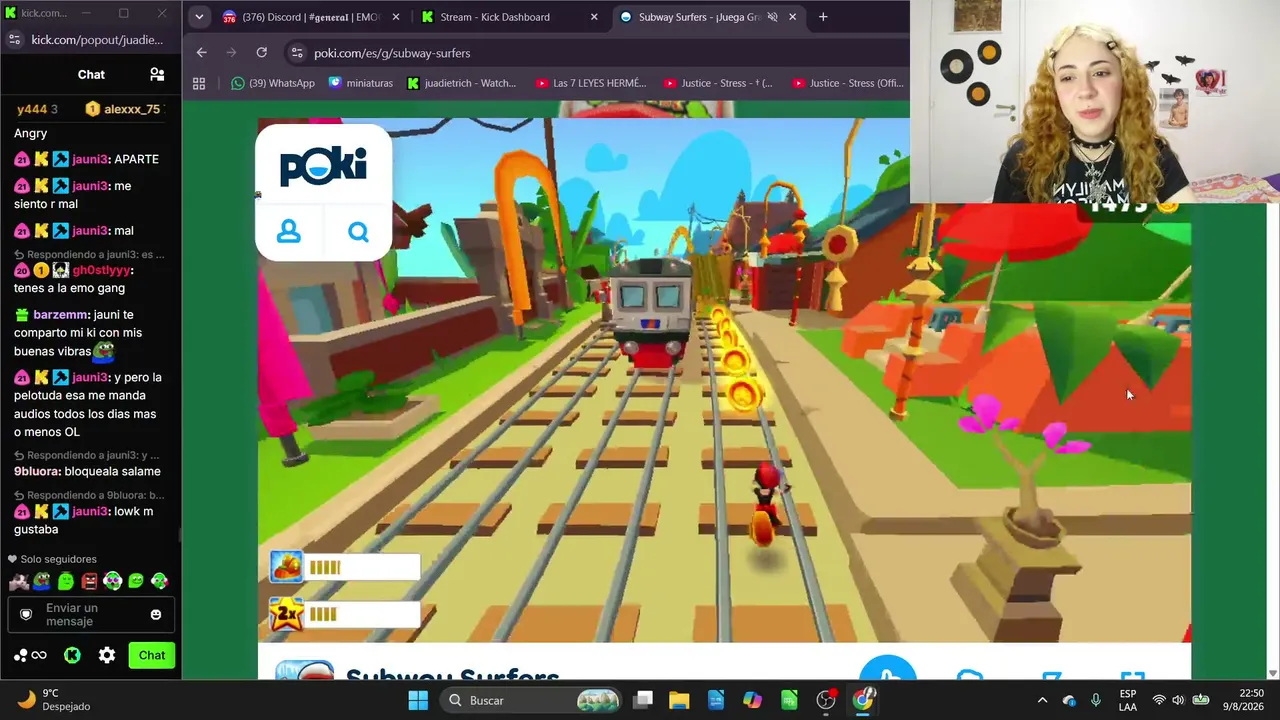This screenshot has width=1280, height=720.
Task: Insert the cat emote in quick emotes
Action: (18, 581)
